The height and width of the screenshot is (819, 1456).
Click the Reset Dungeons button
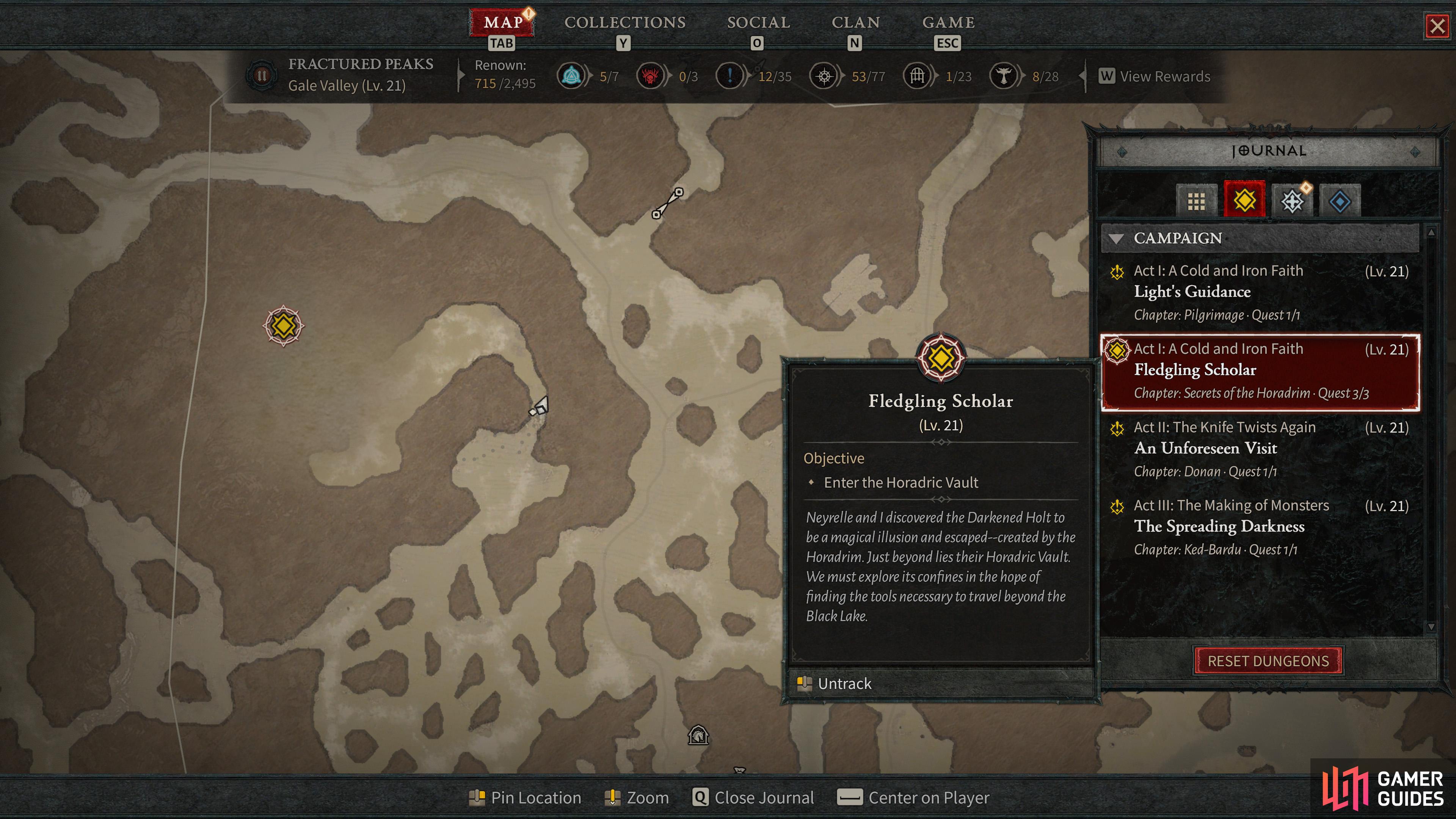click(x=1268, y=661)
